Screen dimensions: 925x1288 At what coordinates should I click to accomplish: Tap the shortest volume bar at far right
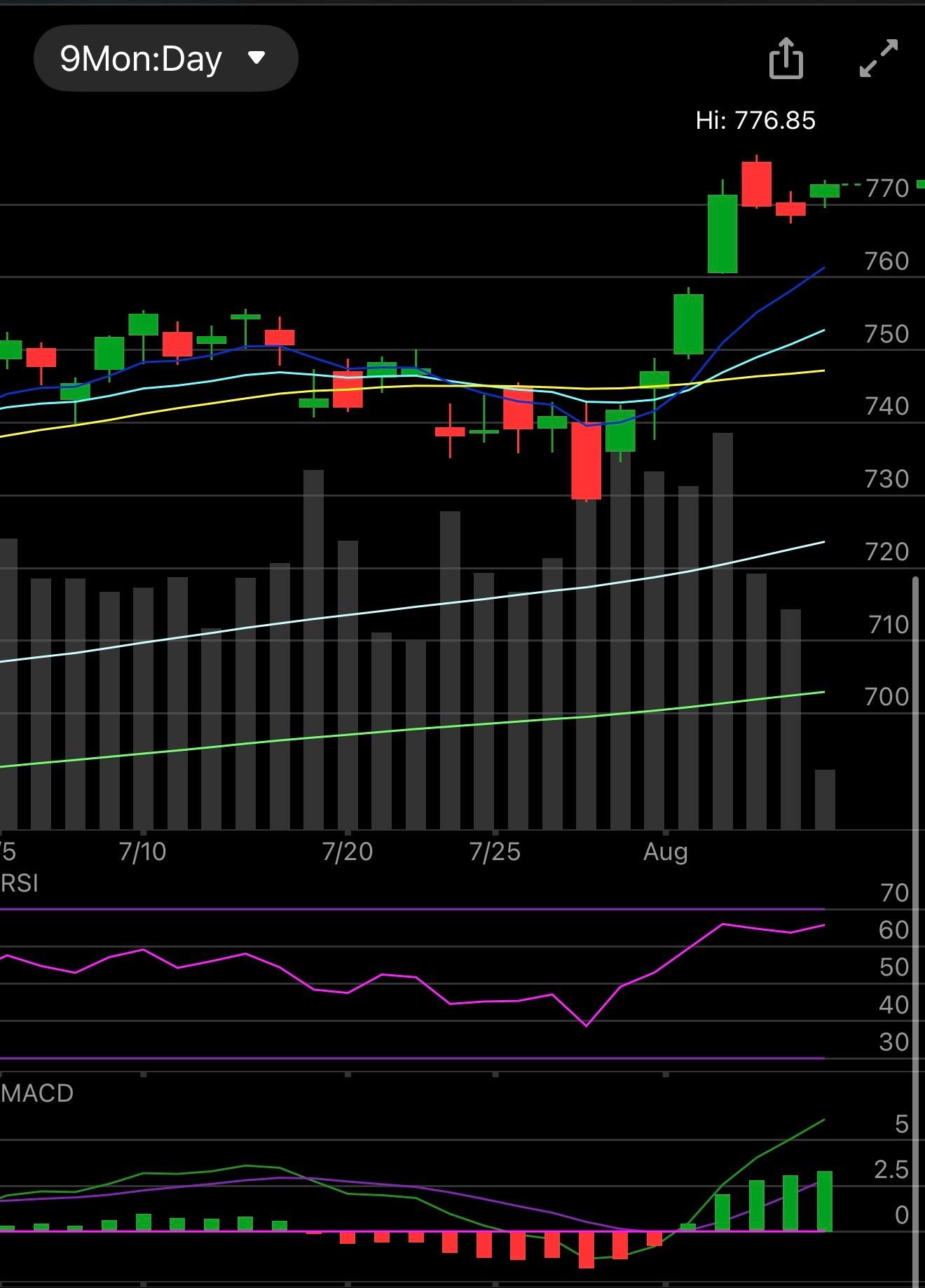[x=825, y=800]
